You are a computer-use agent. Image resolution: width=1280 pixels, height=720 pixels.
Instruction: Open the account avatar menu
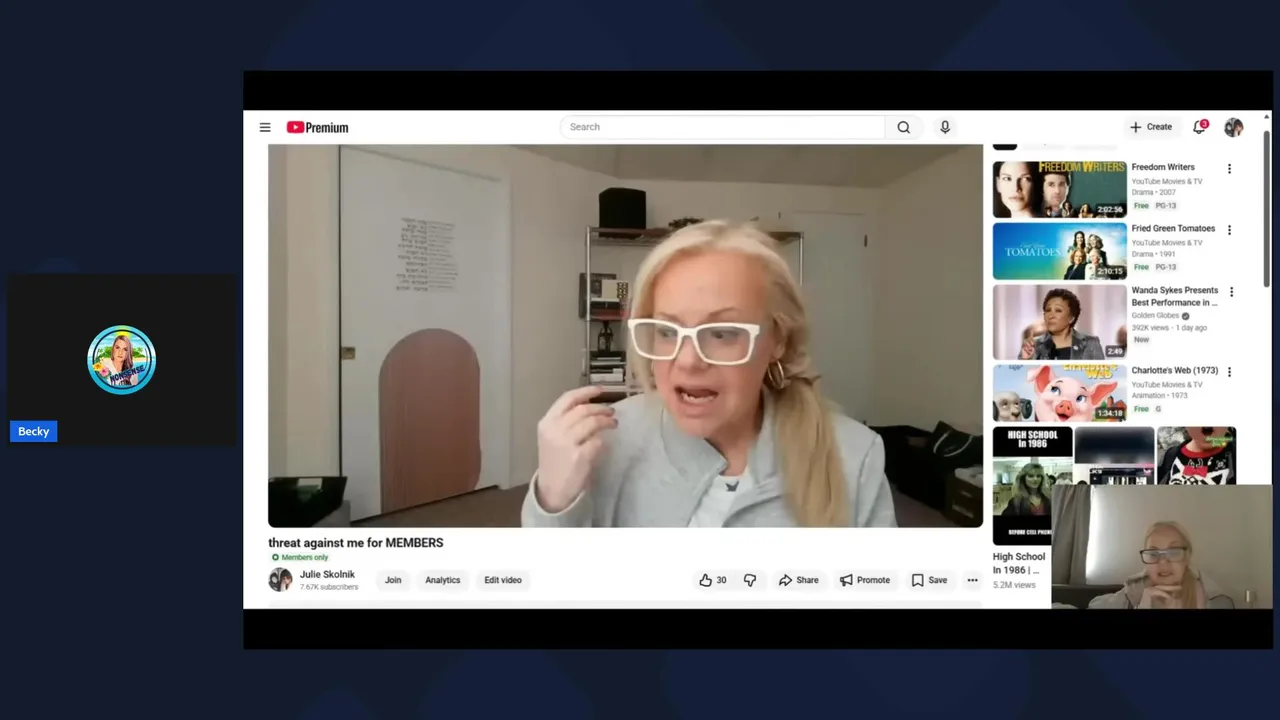coord(1234,127)
